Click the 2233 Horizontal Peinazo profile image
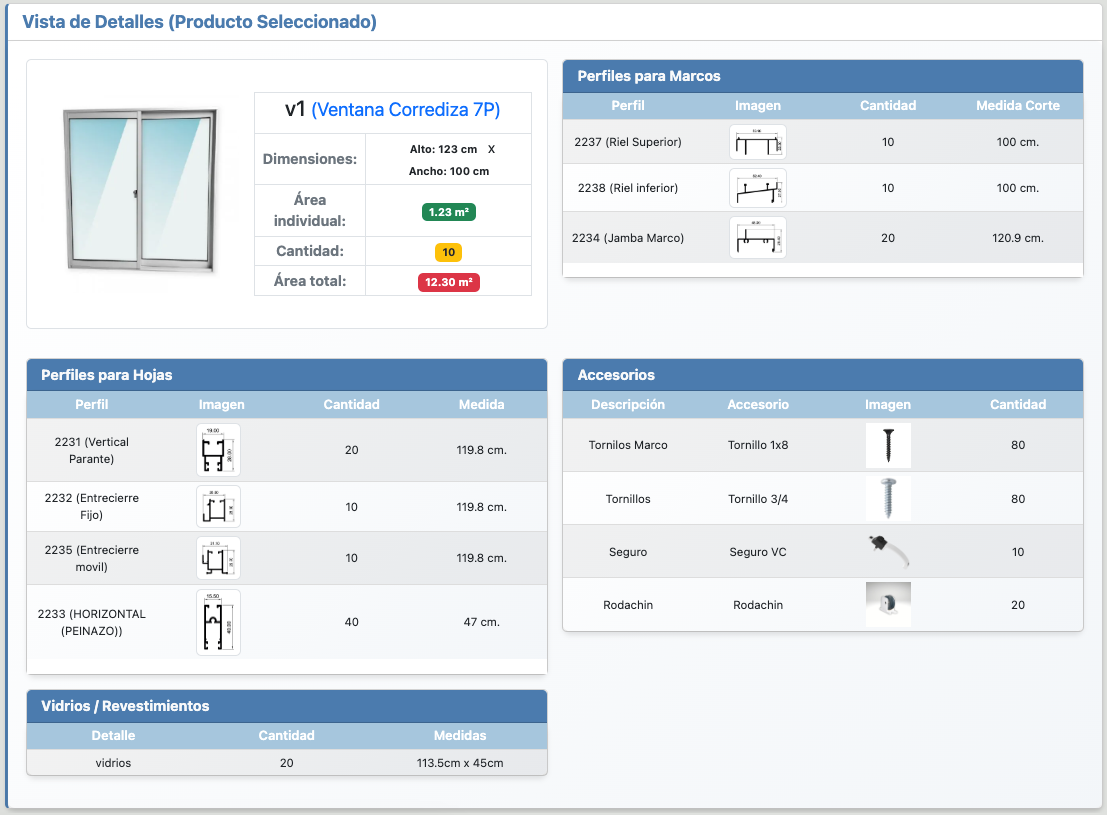1107x815 pixels. click(x=218, y=622)
